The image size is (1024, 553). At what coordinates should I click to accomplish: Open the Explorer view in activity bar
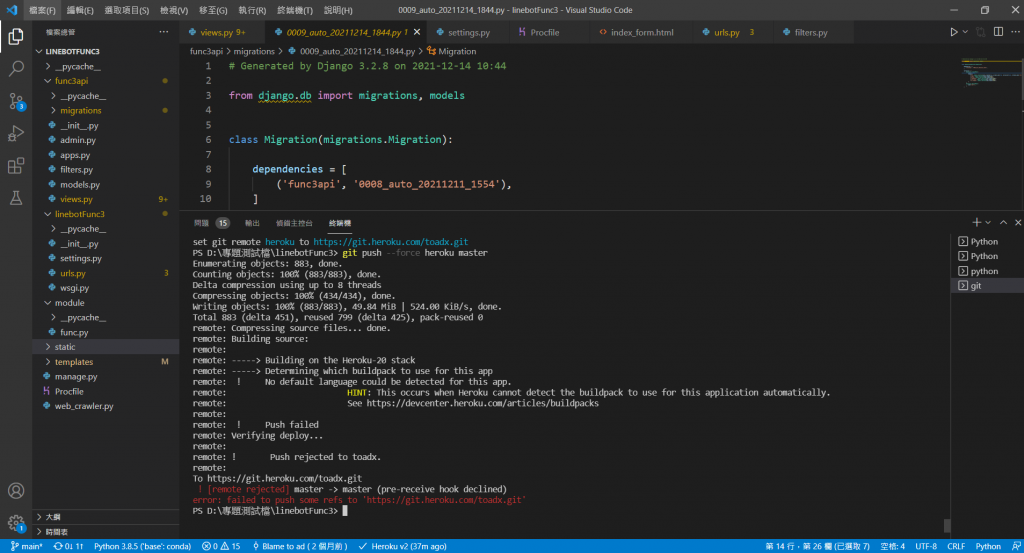click(x=16, y=37)
